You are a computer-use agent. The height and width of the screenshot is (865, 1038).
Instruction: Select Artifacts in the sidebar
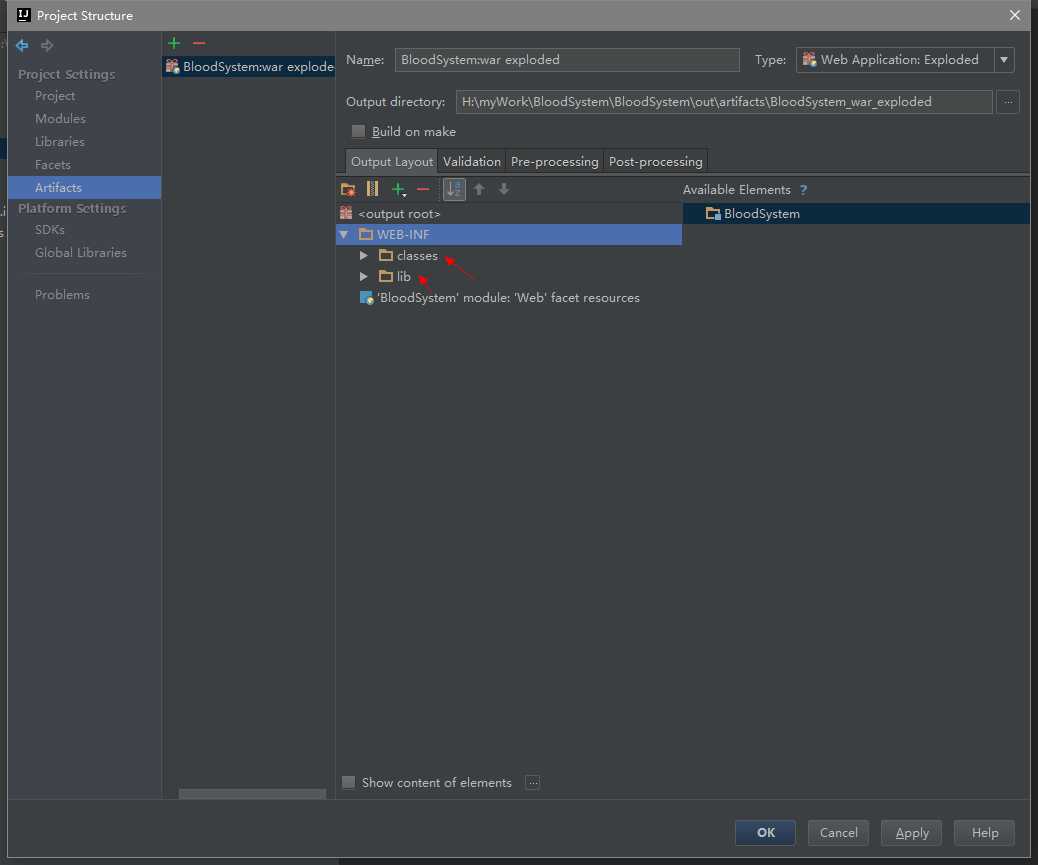click(85, 187)
